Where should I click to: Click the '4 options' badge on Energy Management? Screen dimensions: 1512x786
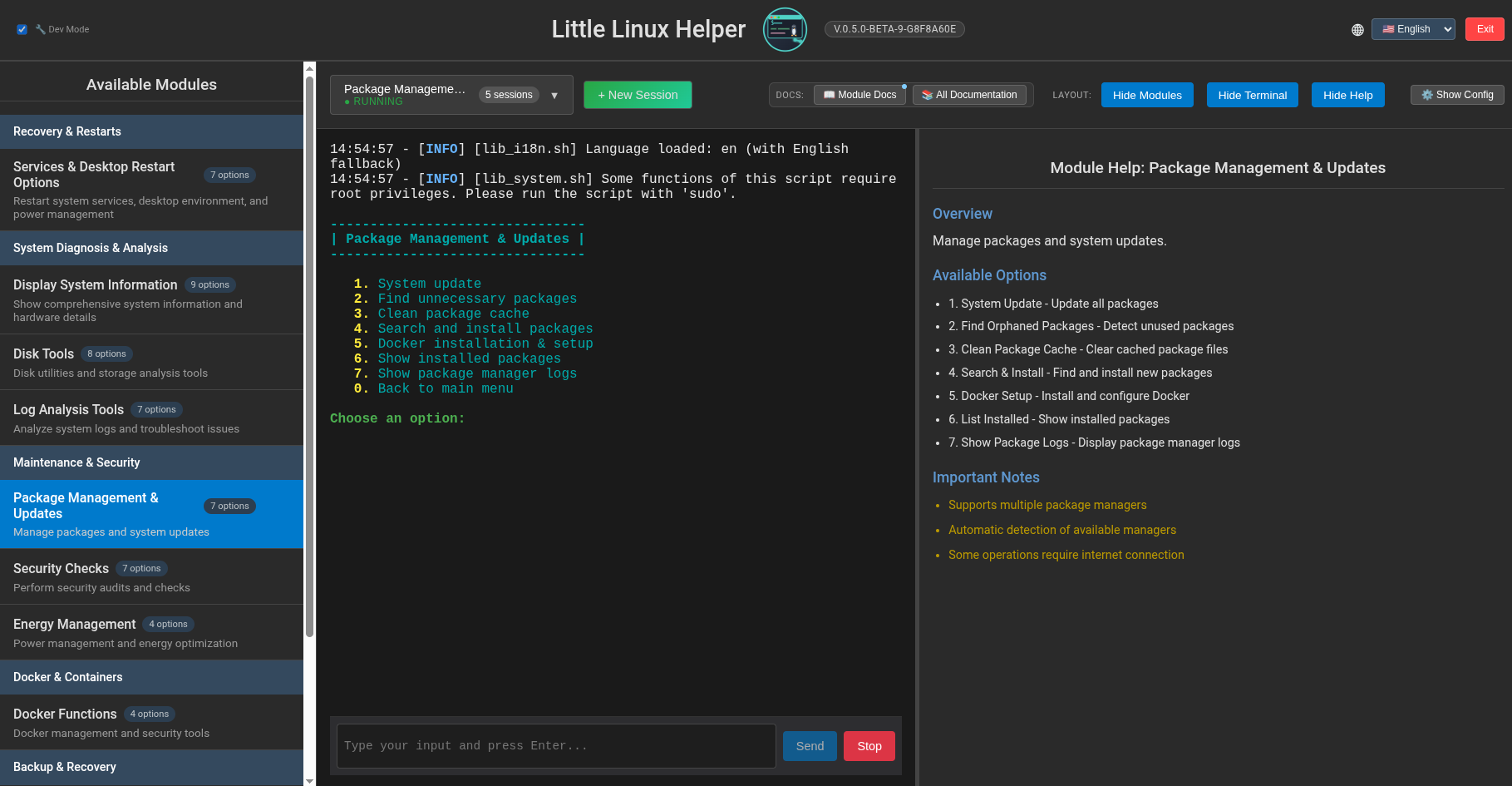click(168, 624)
